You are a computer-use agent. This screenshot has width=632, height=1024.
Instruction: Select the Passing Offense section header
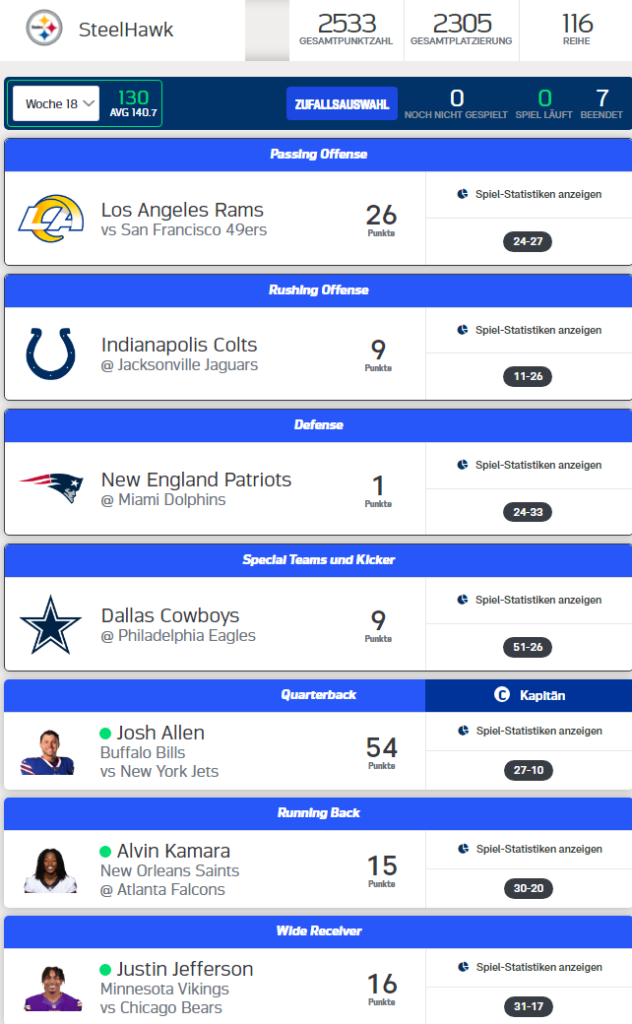pyautogui.click(x=318, y=154)
